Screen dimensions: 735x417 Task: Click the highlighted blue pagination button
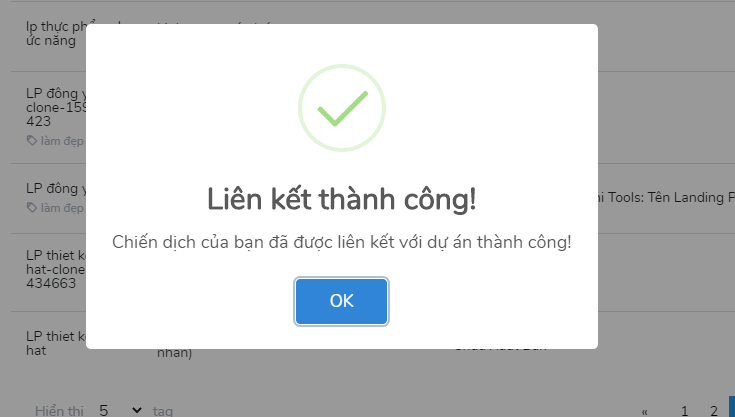pyautogui.click(x=732, y=407)
